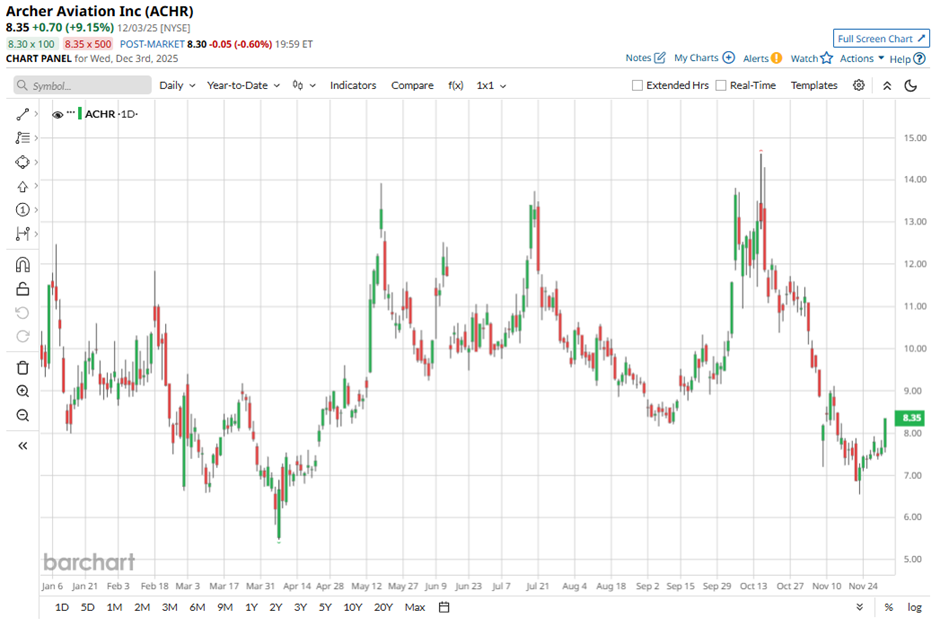This screenshot has height=627, width=940.
Task: Open the Year-to-Date range dropdown
Action: 243,85
